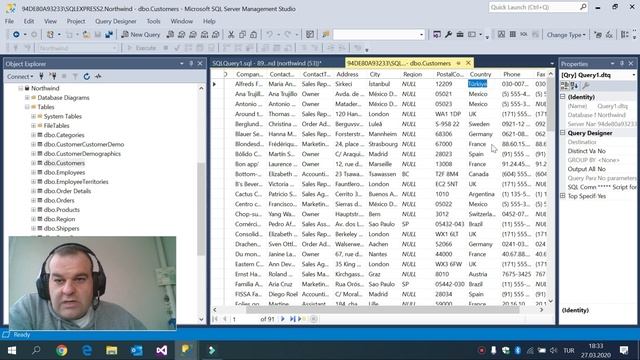Open Visual Studio from the taskbar
The image size is (640, 360).
click(161, 350)
